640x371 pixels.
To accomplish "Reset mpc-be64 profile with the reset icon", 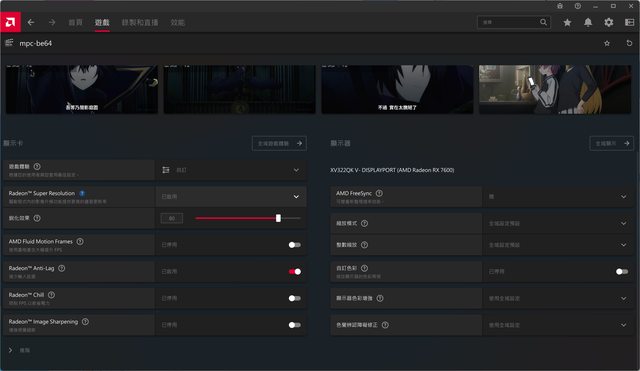I will tap(629, 43).
